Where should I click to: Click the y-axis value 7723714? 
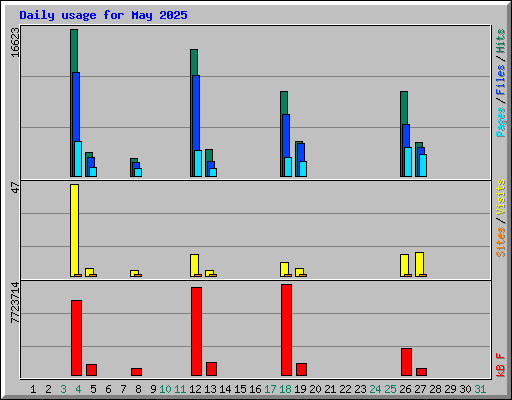[x=15, y=302]
